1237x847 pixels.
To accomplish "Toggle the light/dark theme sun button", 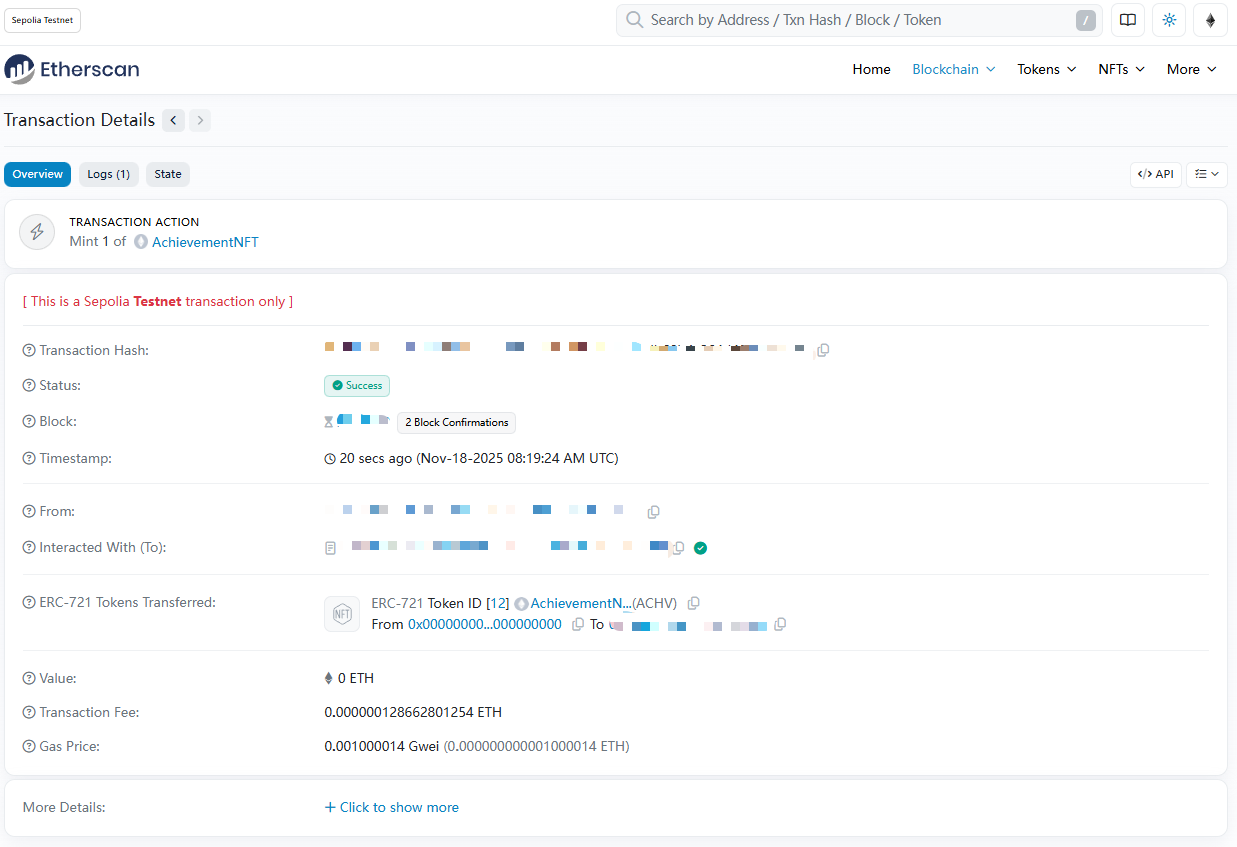I will (1169, 20).
